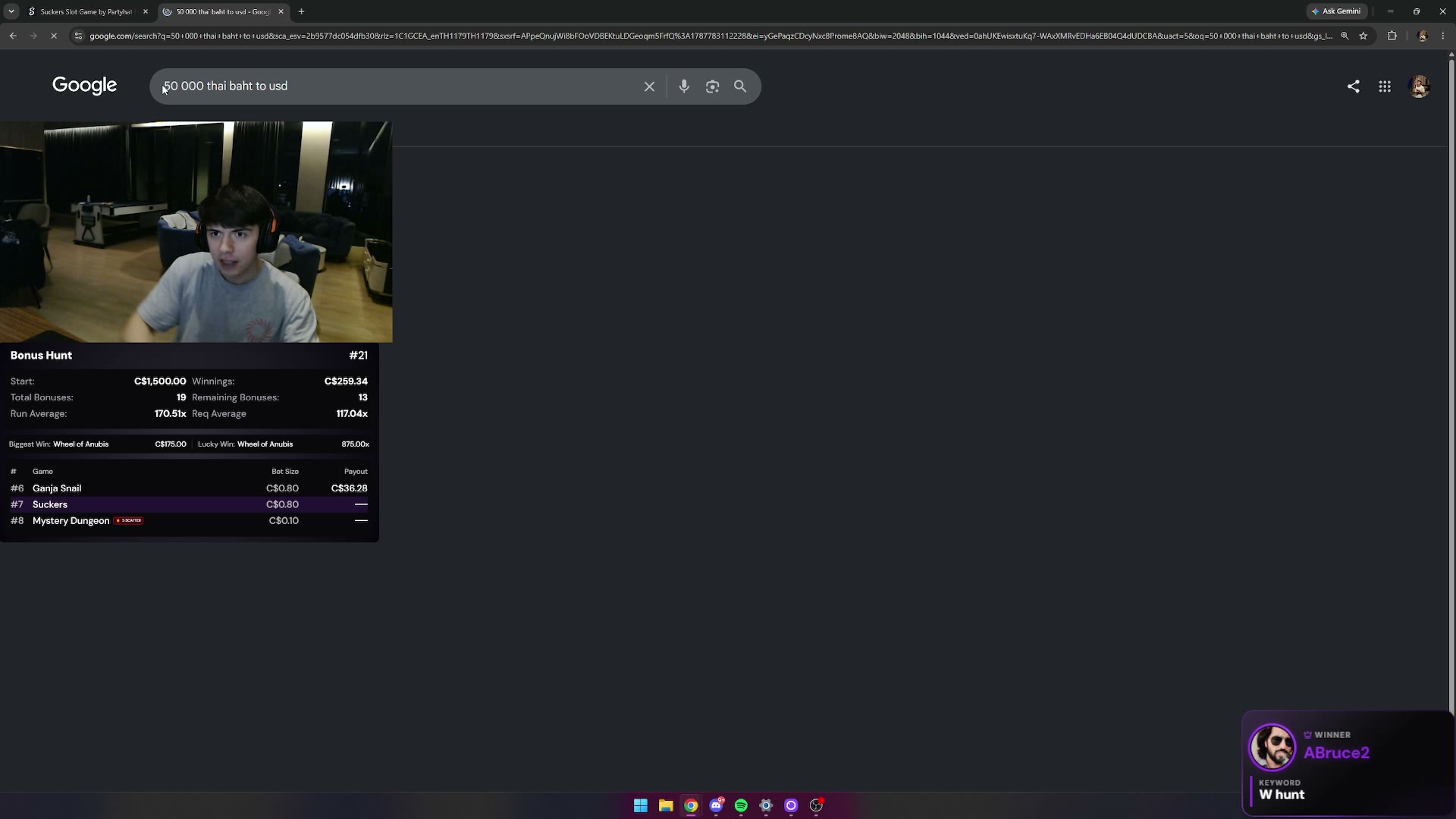This screenshot has height=819, width=1456.
Task: Click the Bonus Hunt heading
Action: [41, 356]
